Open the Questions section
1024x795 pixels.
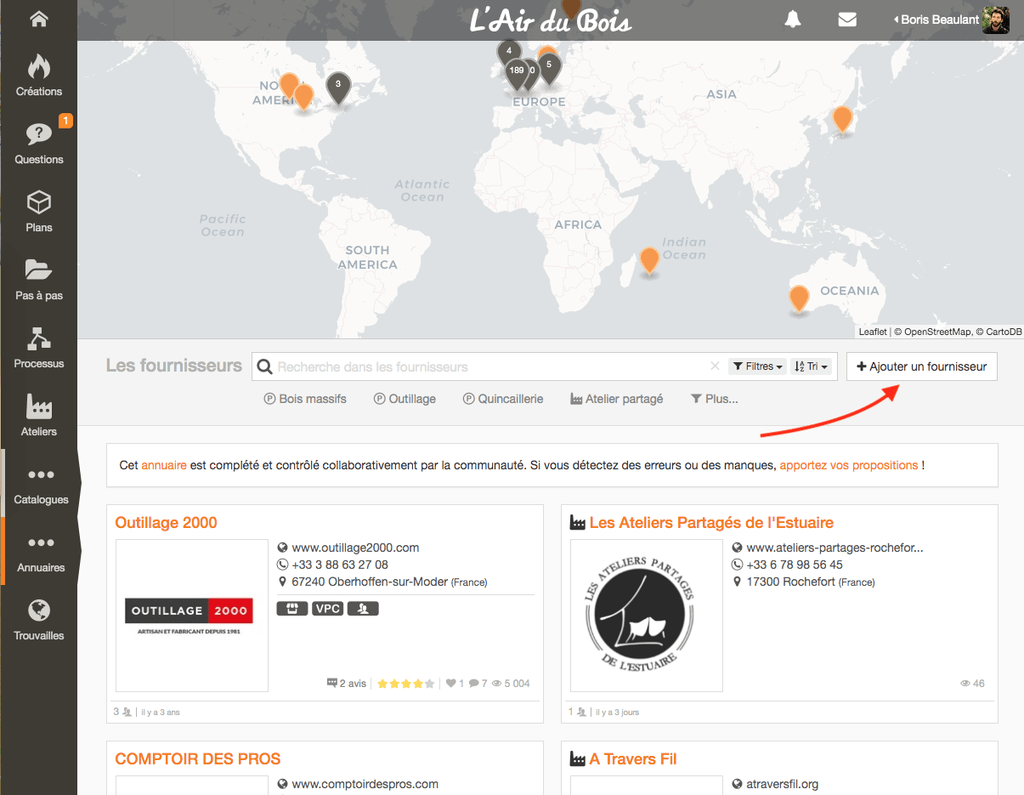click(39, 144)
